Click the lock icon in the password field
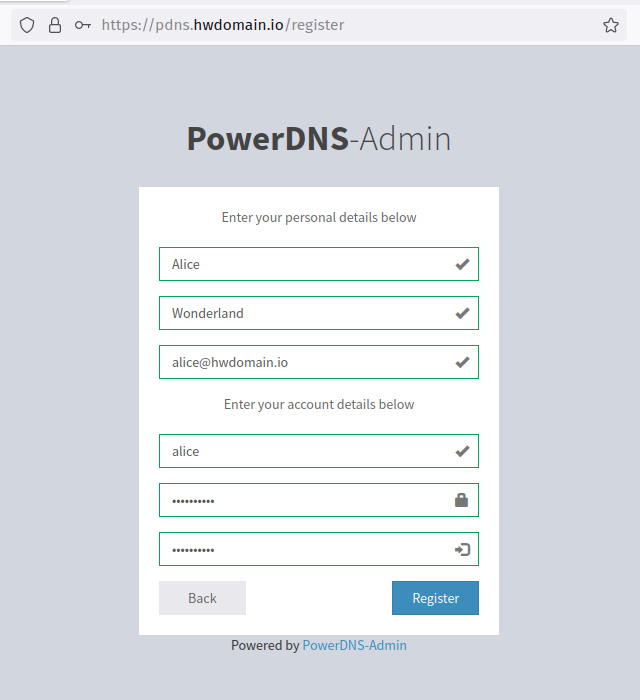The height and width of the screenshot is (700, 640). click(x=462, y=500)
